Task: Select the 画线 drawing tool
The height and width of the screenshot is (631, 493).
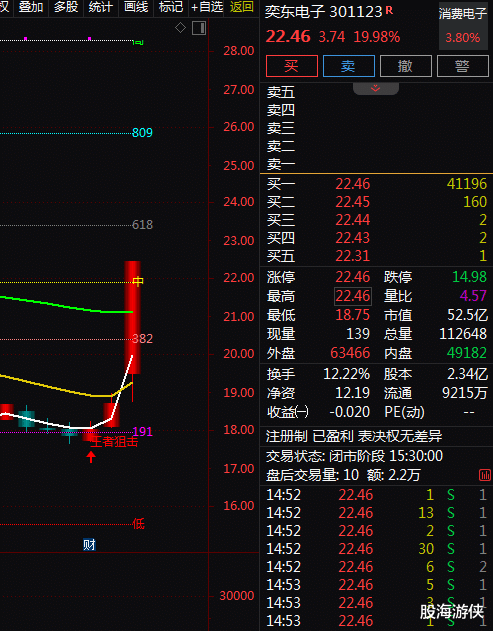Action: click(x=136, y=7)
